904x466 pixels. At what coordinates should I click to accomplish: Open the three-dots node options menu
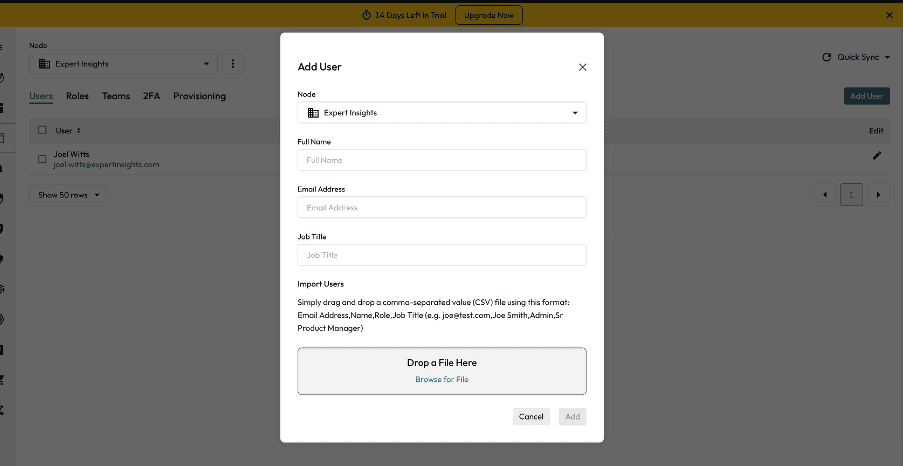click(233, 64)
